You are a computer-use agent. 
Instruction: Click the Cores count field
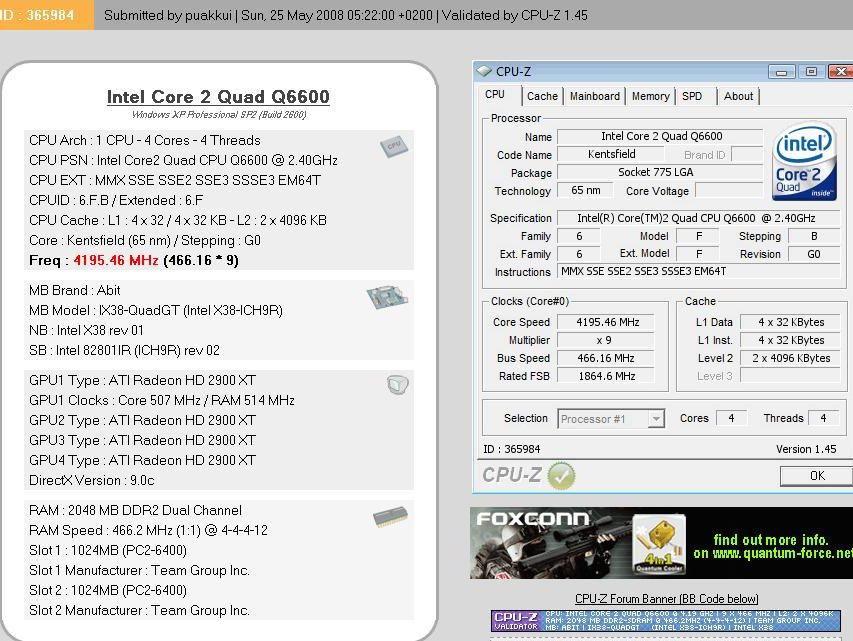[731, 418]
